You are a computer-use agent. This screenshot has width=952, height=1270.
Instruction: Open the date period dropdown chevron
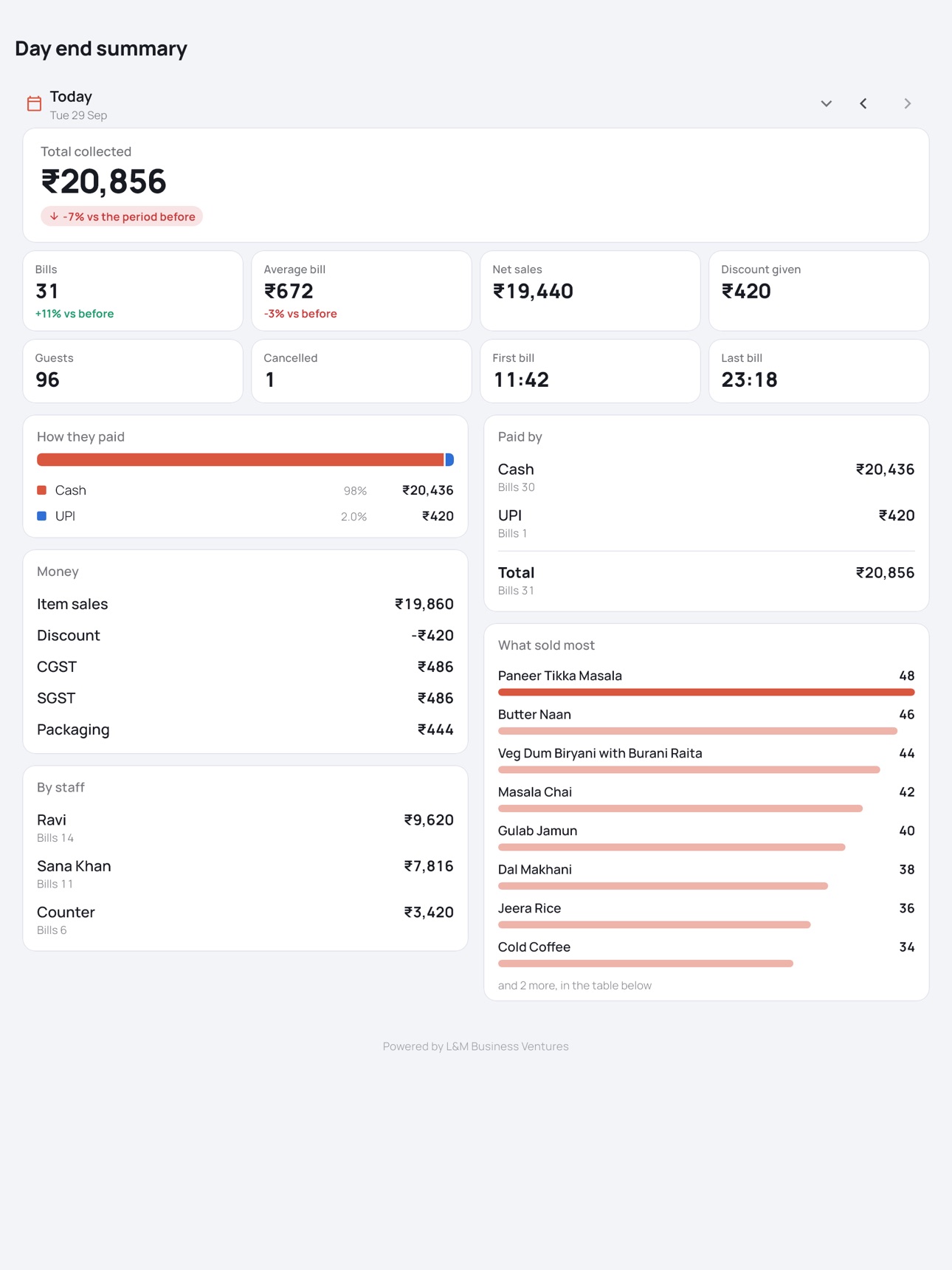[827, 103]
